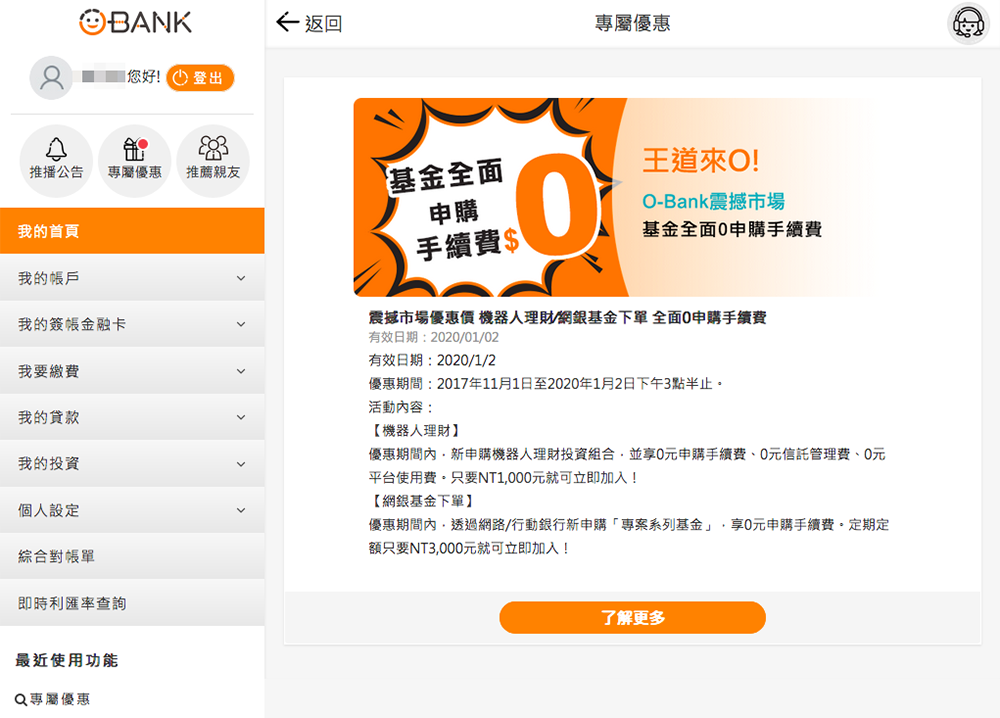Log out with the 登出 button

tap(200, 78)
